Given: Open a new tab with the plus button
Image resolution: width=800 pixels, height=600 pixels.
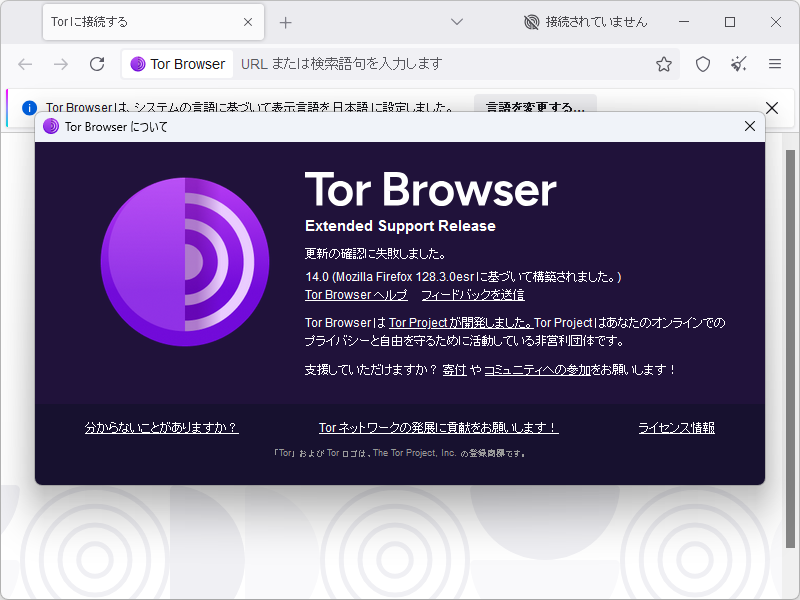Looking at the screenshot, I should [286, 21].
